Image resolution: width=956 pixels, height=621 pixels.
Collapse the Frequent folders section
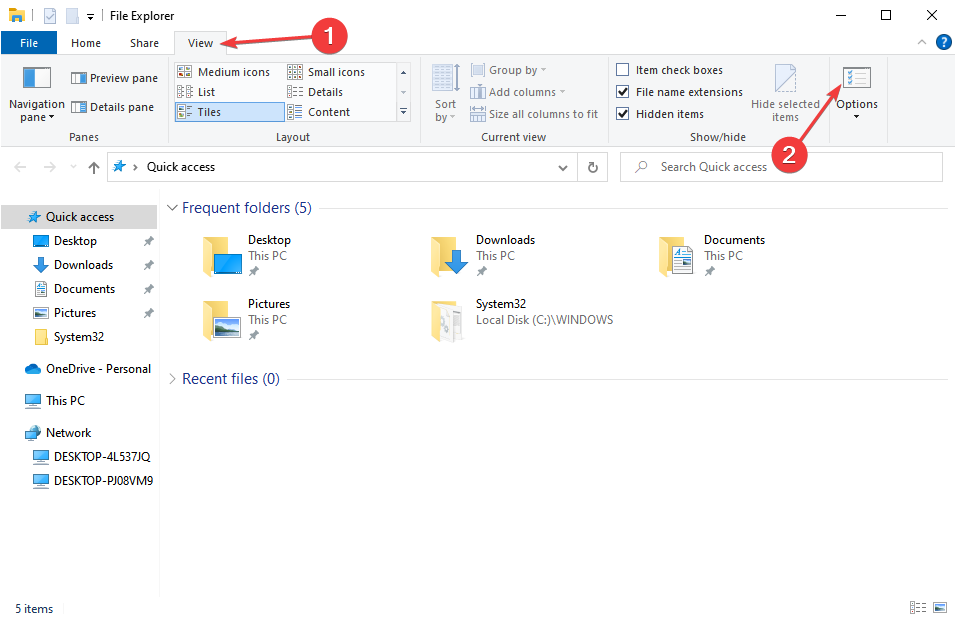click(172, 207)
